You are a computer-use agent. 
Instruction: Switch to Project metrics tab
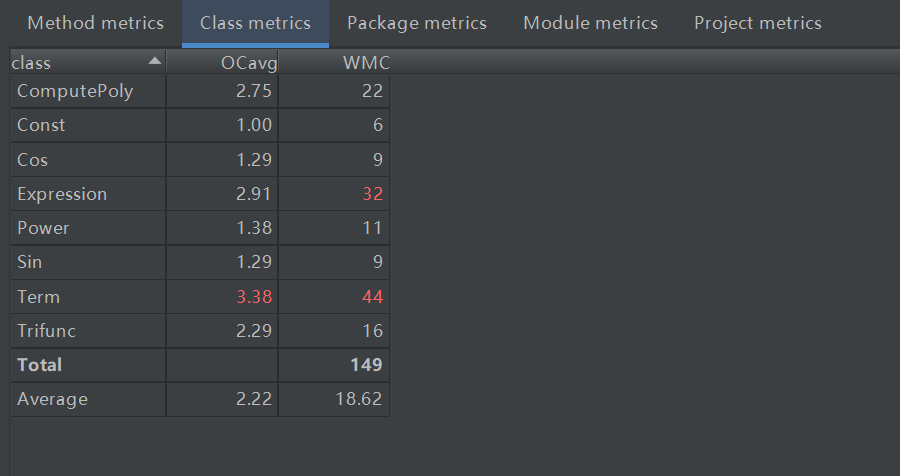[x=757, y=23]
